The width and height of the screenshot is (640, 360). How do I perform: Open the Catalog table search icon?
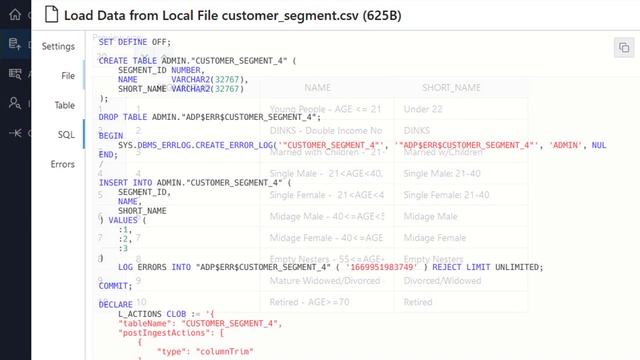pyautogui.click(x=15, y=74)
